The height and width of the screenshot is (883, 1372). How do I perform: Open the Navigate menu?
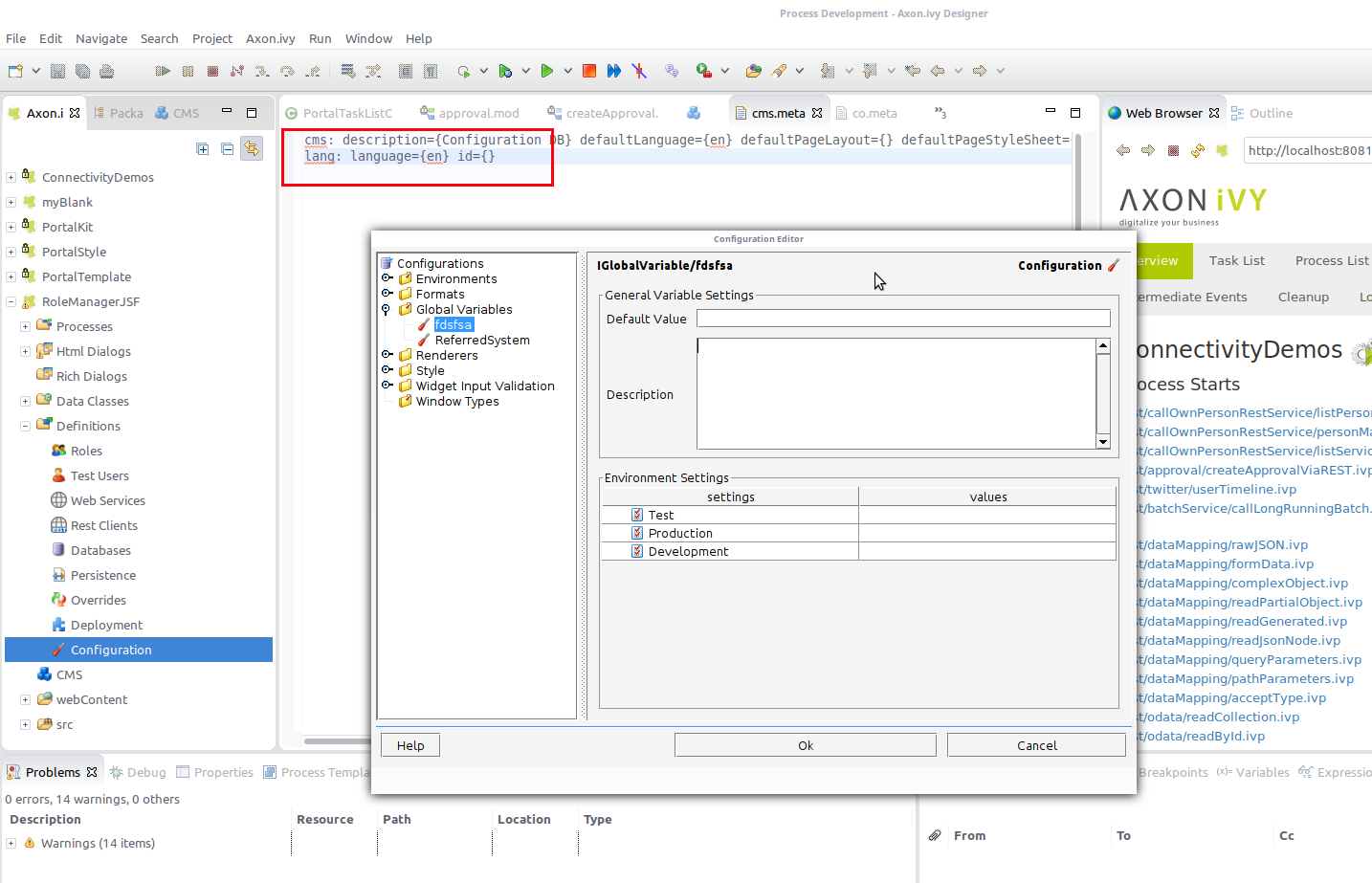point(101,38)
